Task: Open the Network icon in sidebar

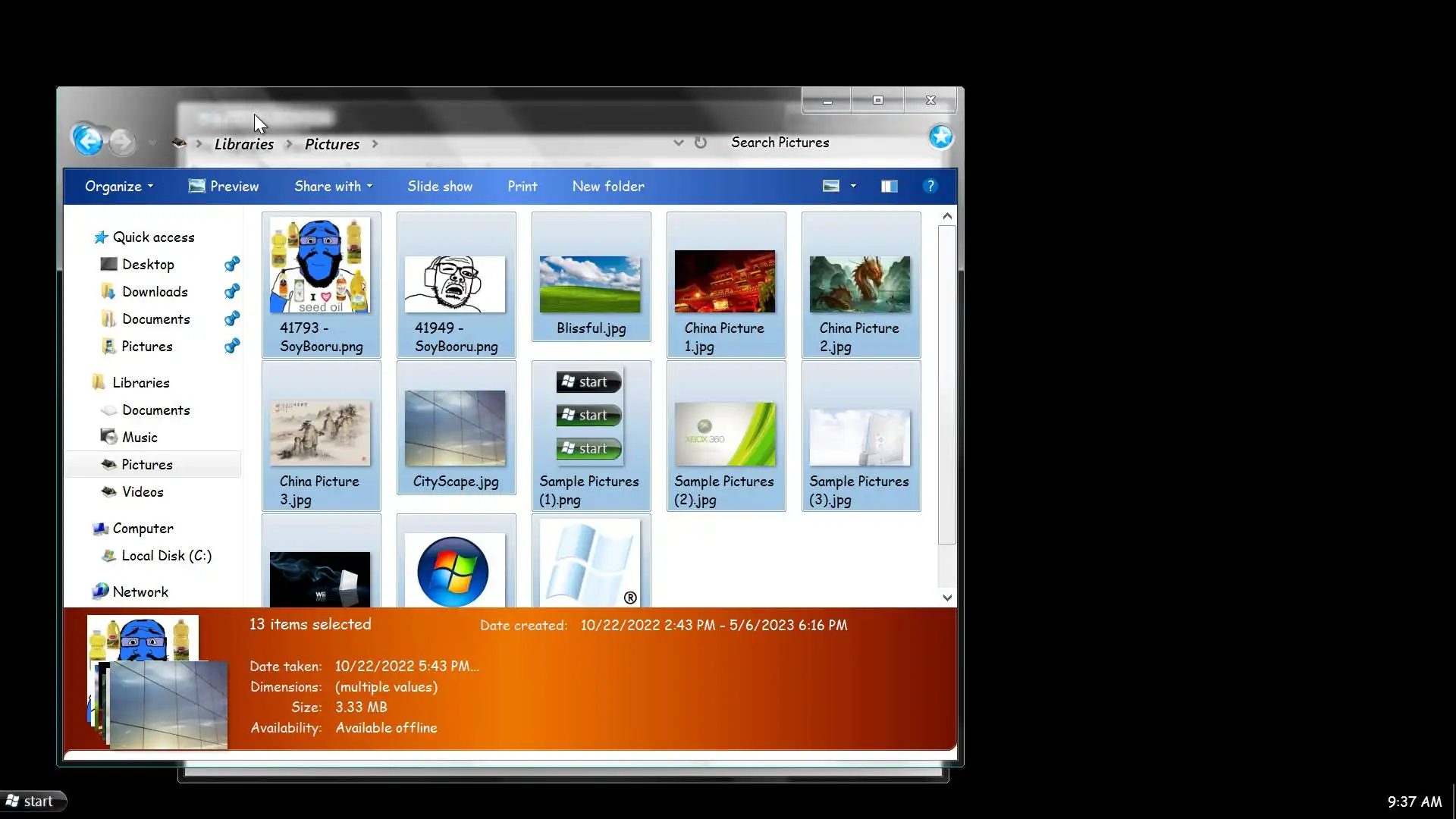Action: pyautogui.click(x=100, y=591)
